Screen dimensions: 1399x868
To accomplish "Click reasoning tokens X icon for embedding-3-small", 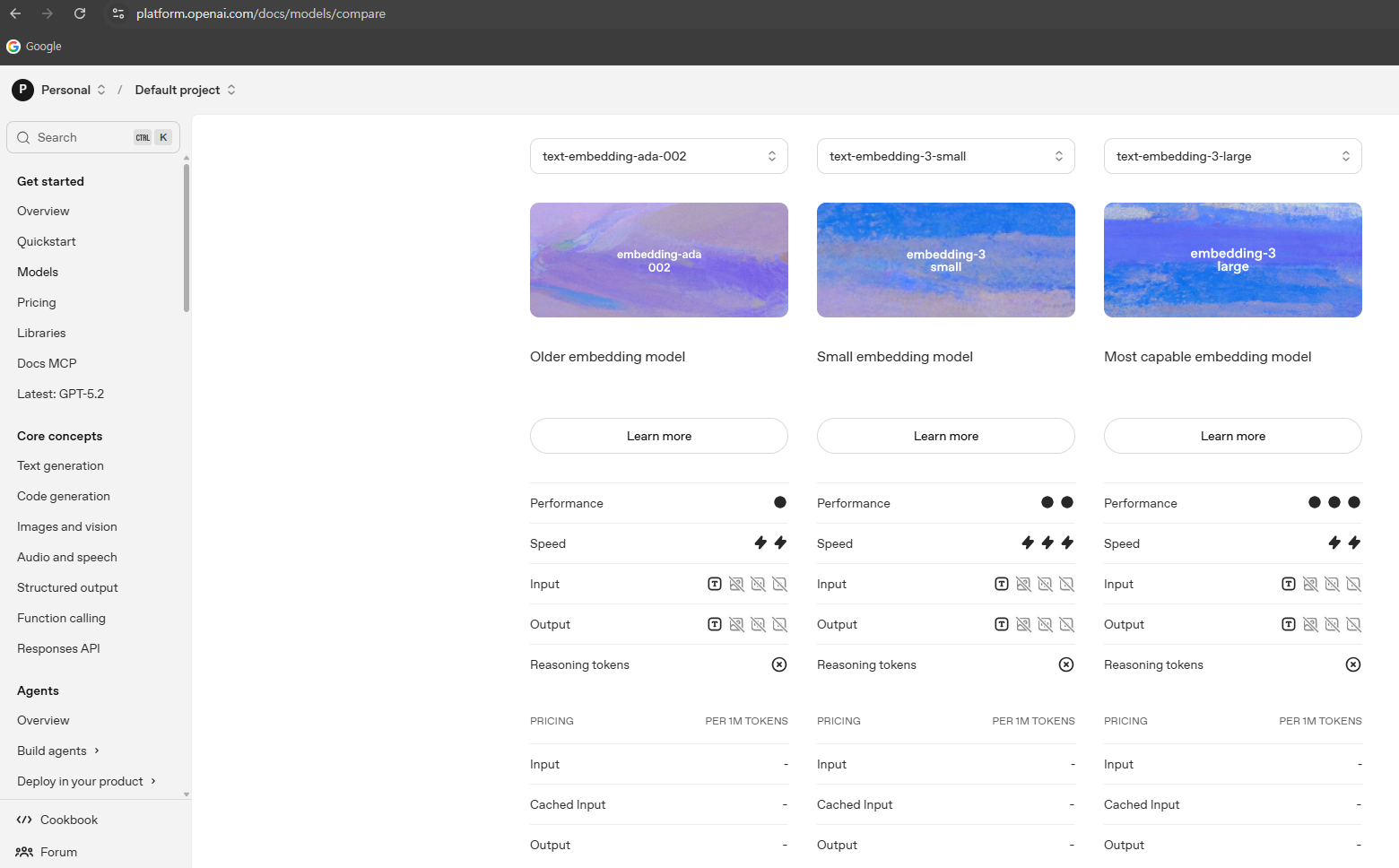I will 1066,664.
